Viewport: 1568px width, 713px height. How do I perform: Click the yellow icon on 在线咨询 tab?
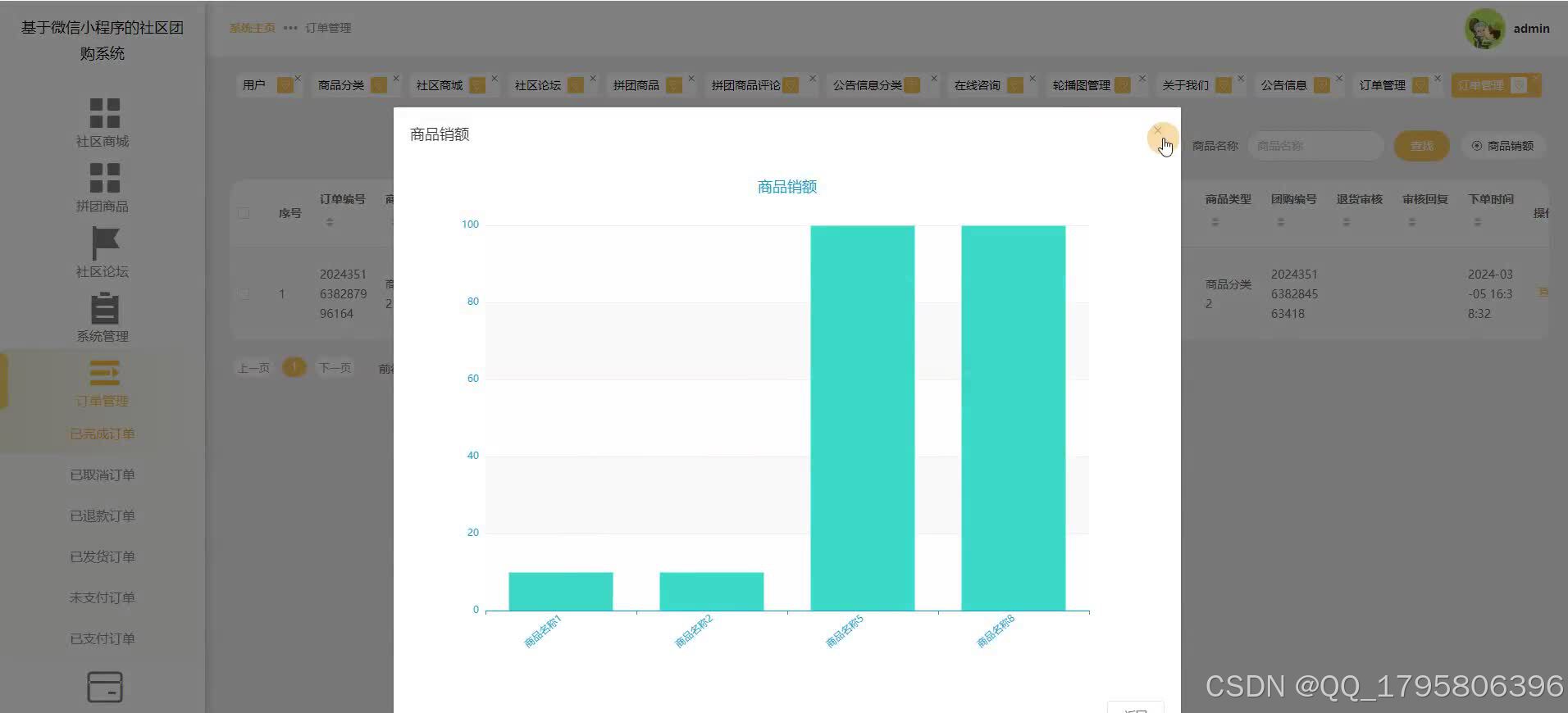(1015, 85)
